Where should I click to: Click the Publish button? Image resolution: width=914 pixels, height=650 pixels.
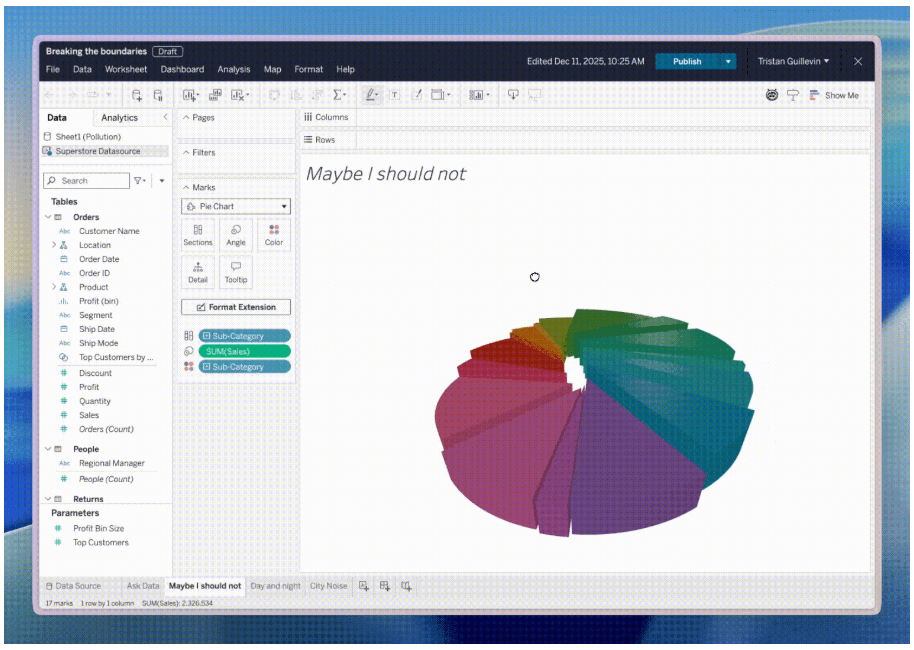[687, 62]
